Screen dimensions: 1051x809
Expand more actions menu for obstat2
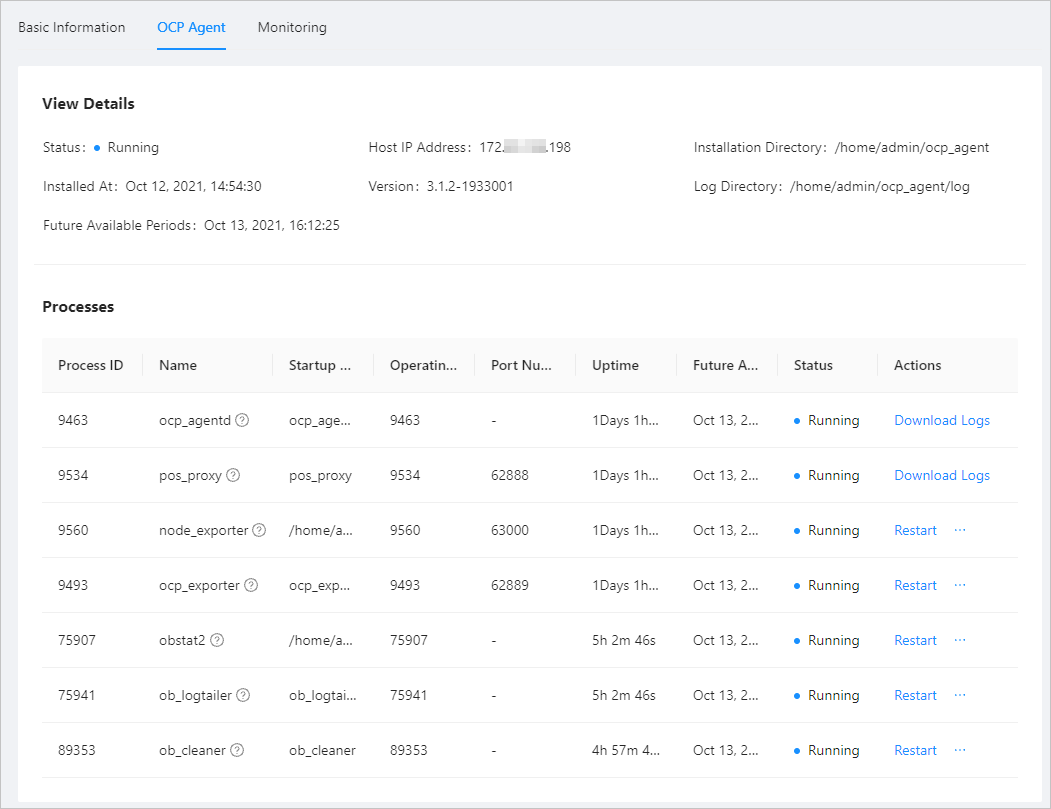pos(960,640)
